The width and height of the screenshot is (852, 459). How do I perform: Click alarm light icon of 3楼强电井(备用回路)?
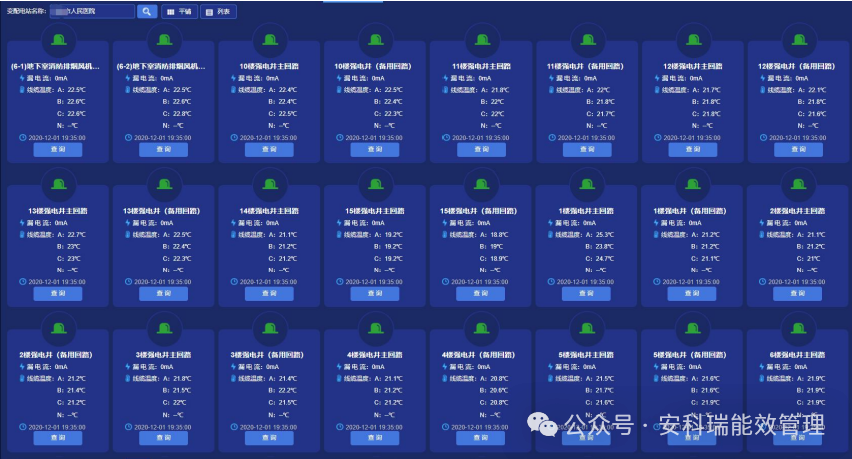coord(270,328)
